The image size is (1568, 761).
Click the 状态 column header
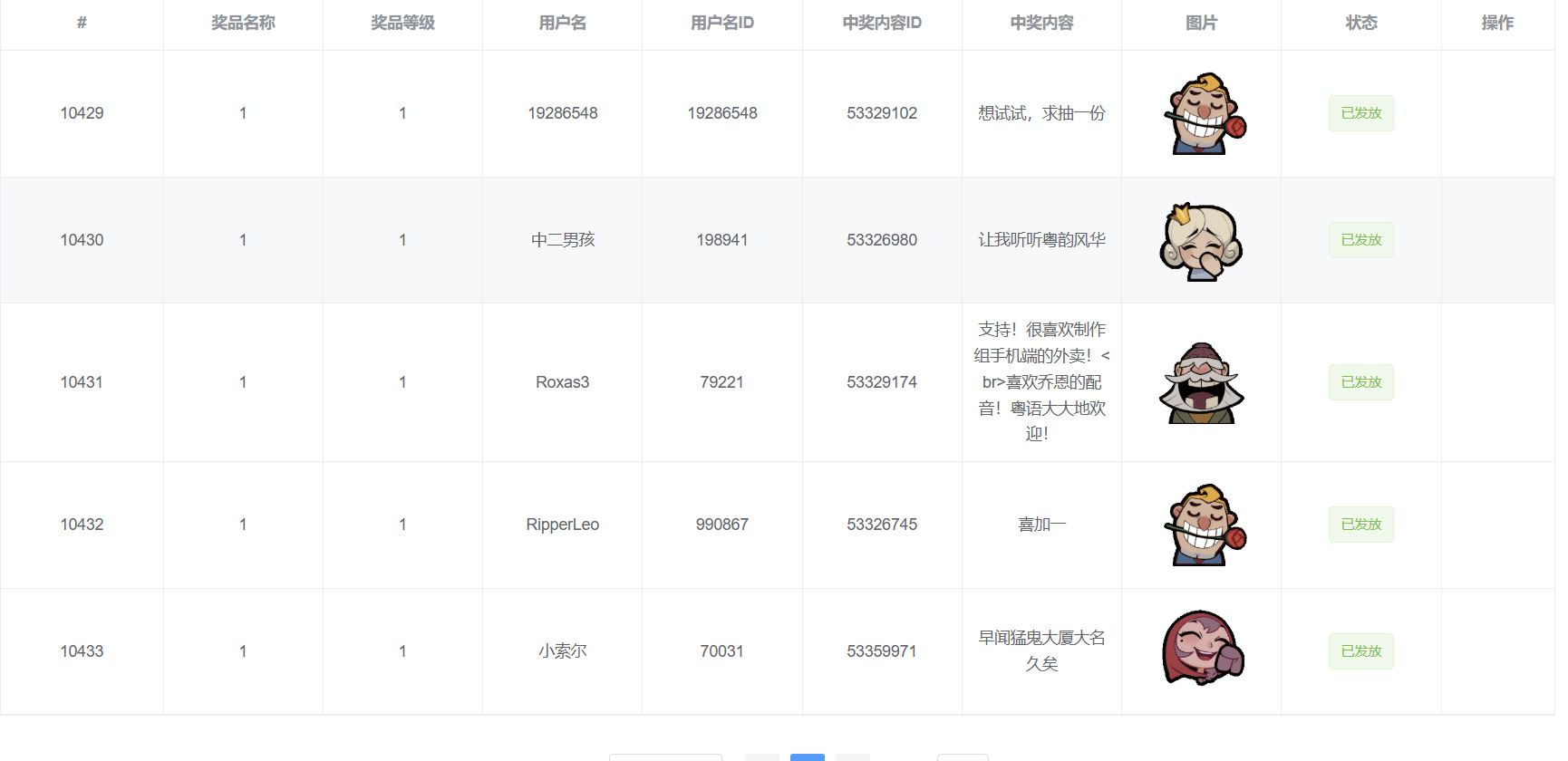1360,23
